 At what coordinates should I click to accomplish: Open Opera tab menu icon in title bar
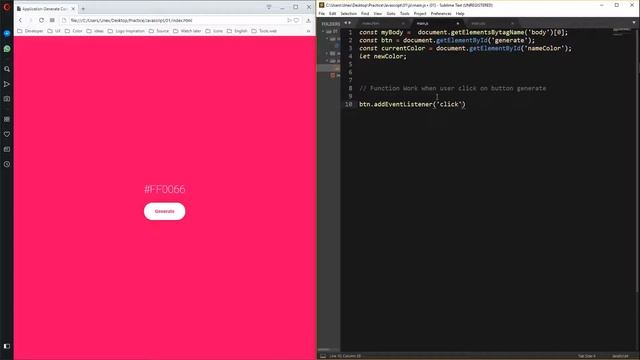pos(269,7)
